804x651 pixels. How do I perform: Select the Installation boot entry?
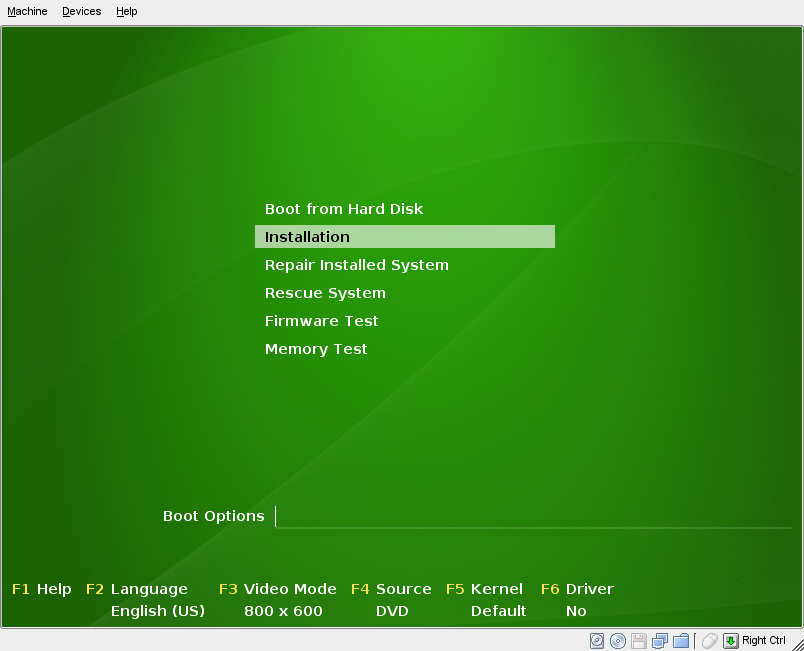(x=307, y=237)
